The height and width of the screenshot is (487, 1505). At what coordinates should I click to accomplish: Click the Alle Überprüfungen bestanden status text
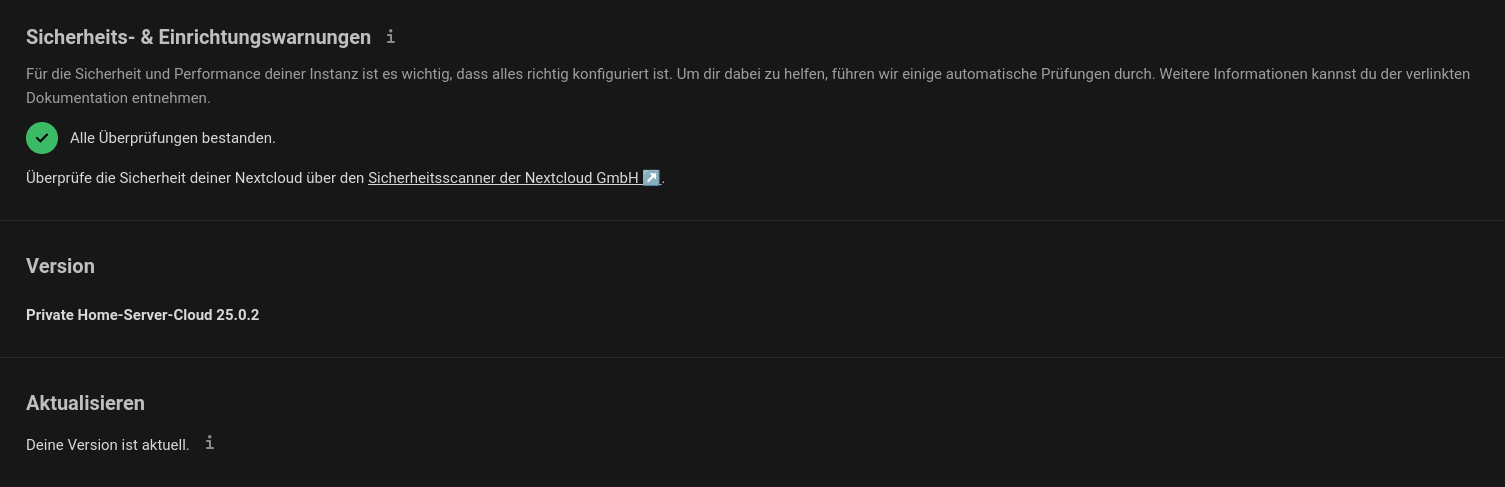pyautogui.click(x=172, y=138)
